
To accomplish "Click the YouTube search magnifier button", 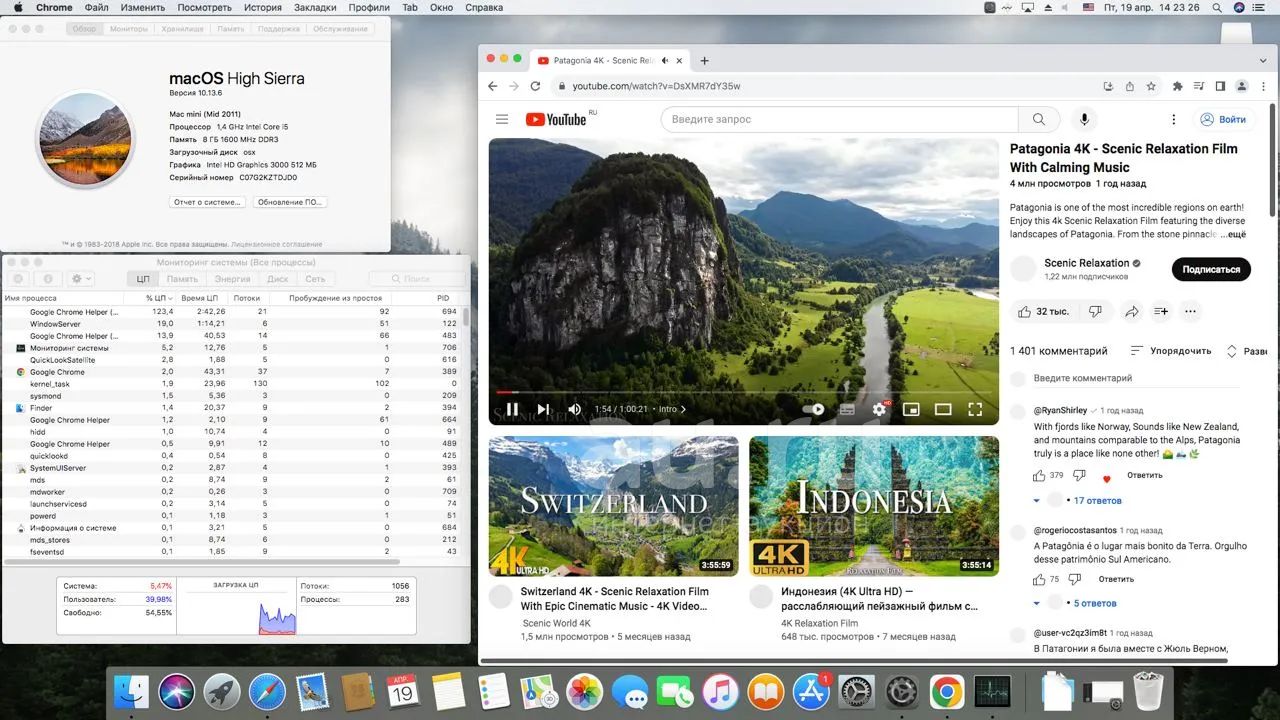I will coord(1039,119).
